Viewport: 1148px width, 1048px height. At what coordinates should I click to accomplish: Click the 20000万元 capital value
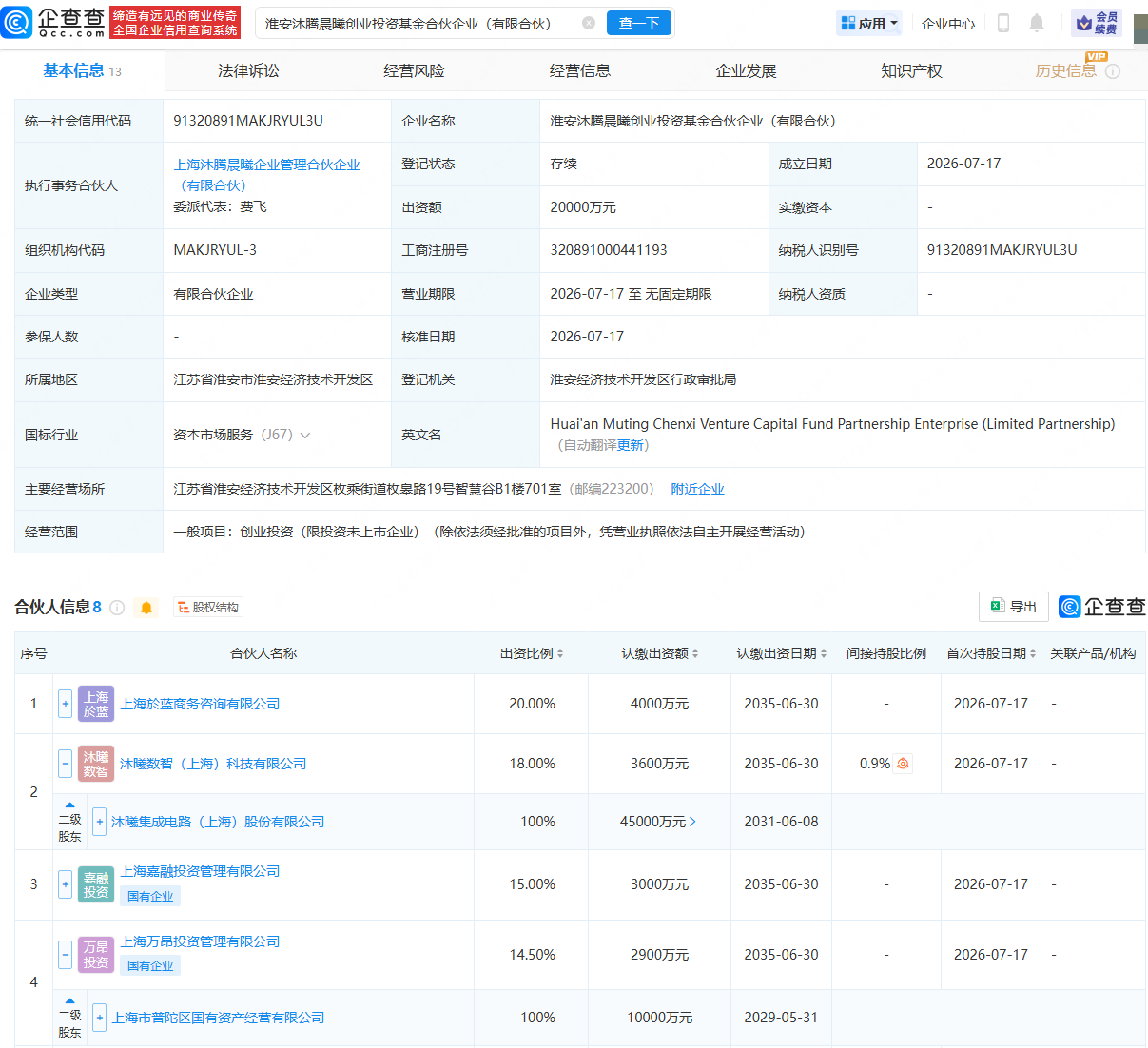[x=583, y=207]
